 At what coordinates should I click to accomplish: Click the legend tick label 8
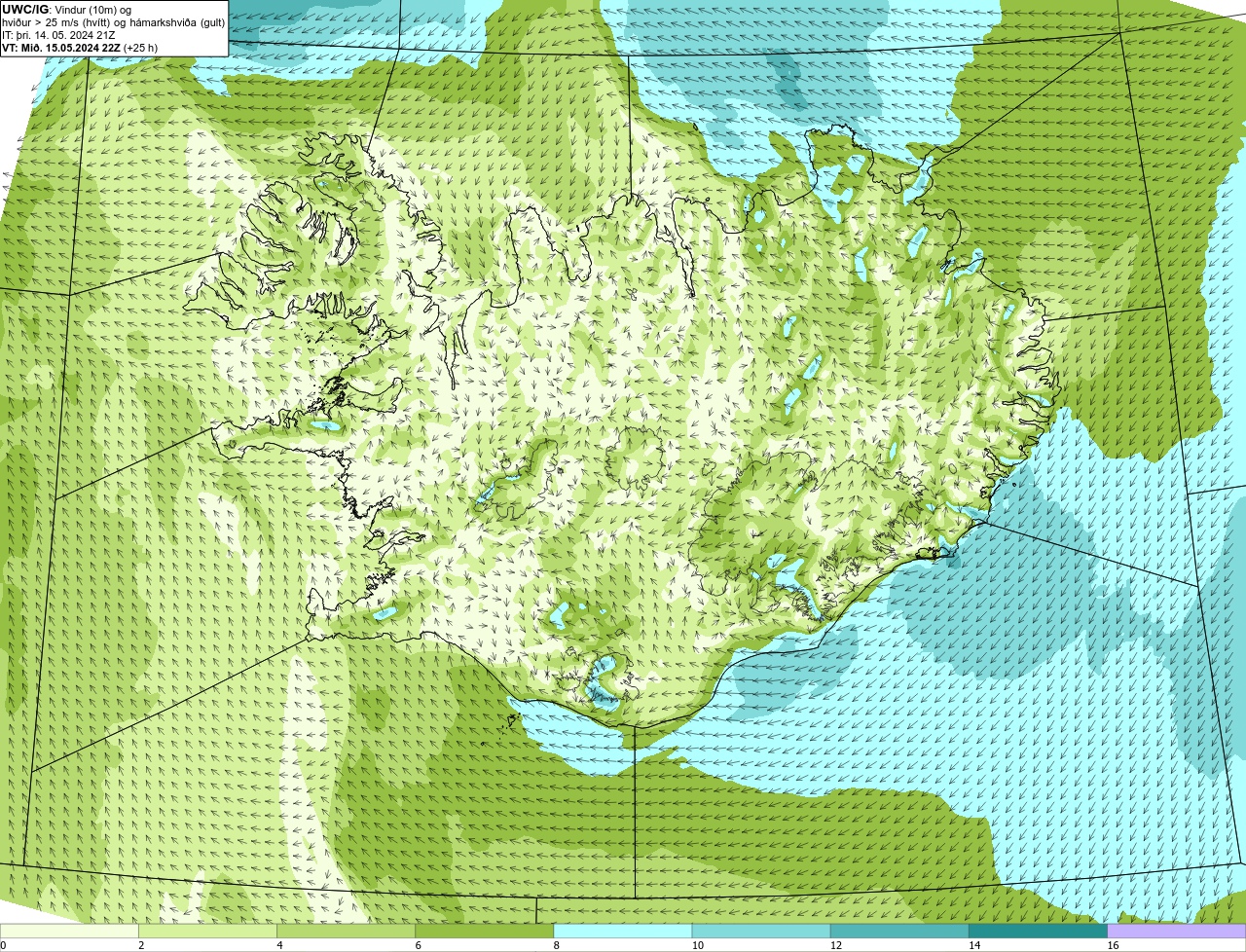556,945
